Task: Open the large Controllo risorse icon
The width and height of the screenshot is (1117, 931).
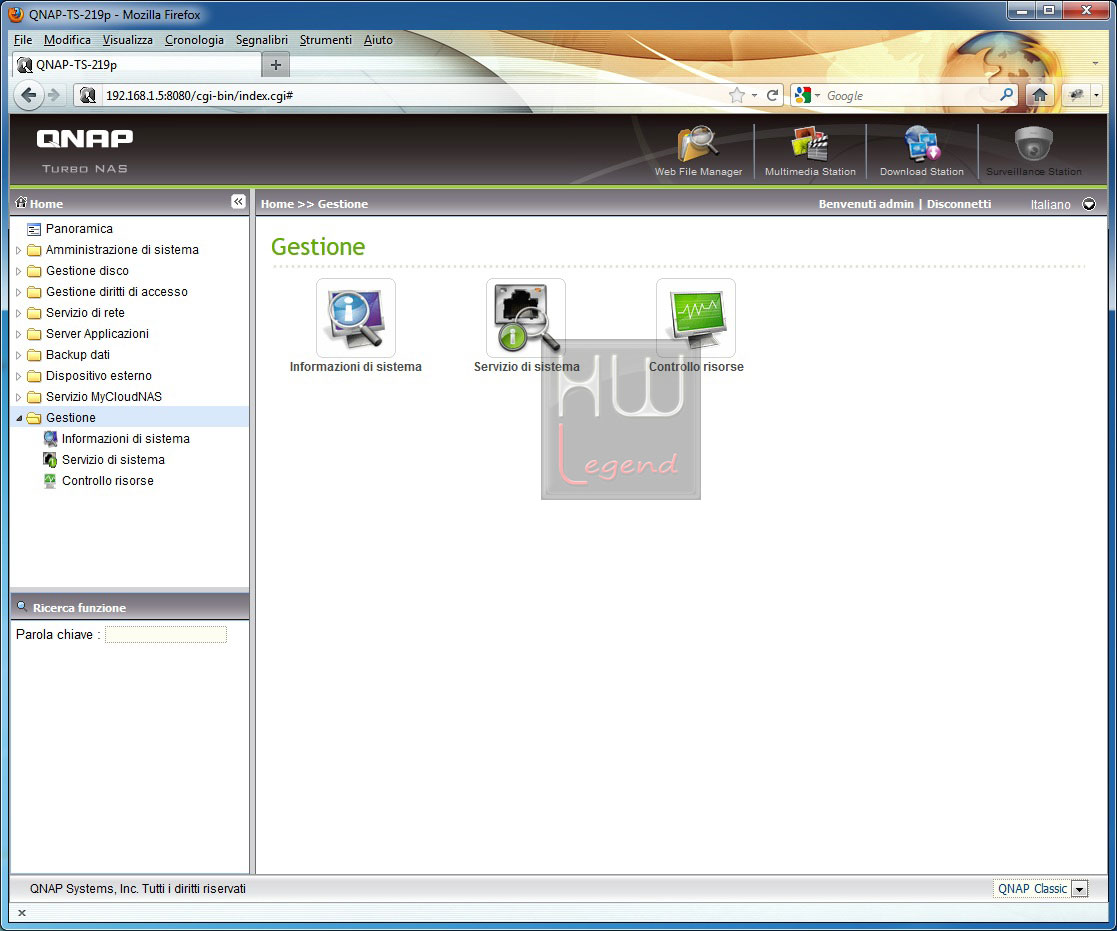Action: 696,318
